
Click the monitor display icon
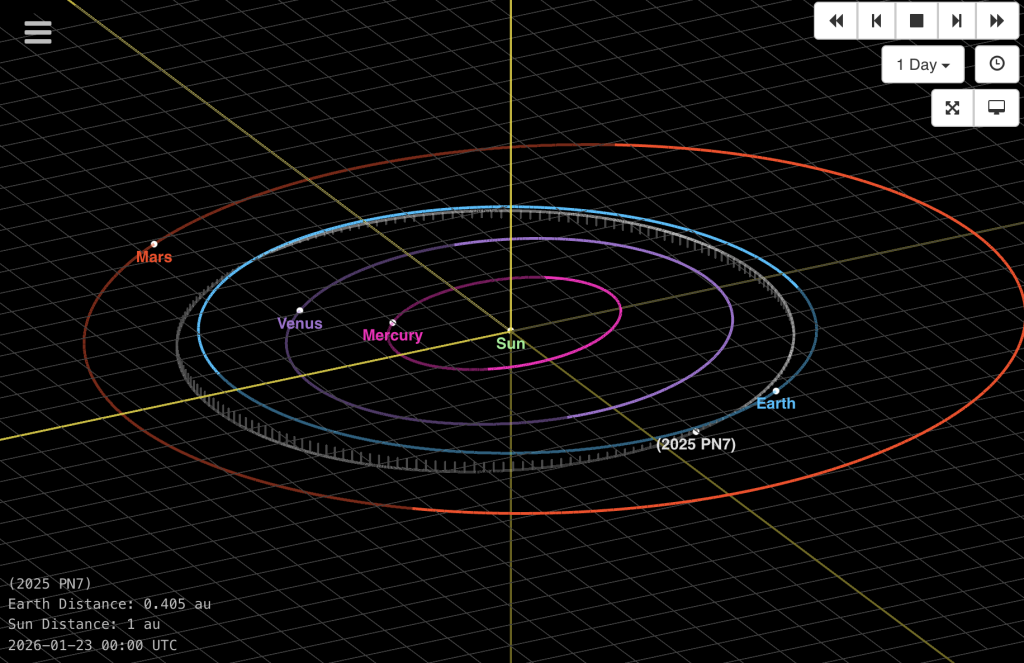tap(996, 108)
